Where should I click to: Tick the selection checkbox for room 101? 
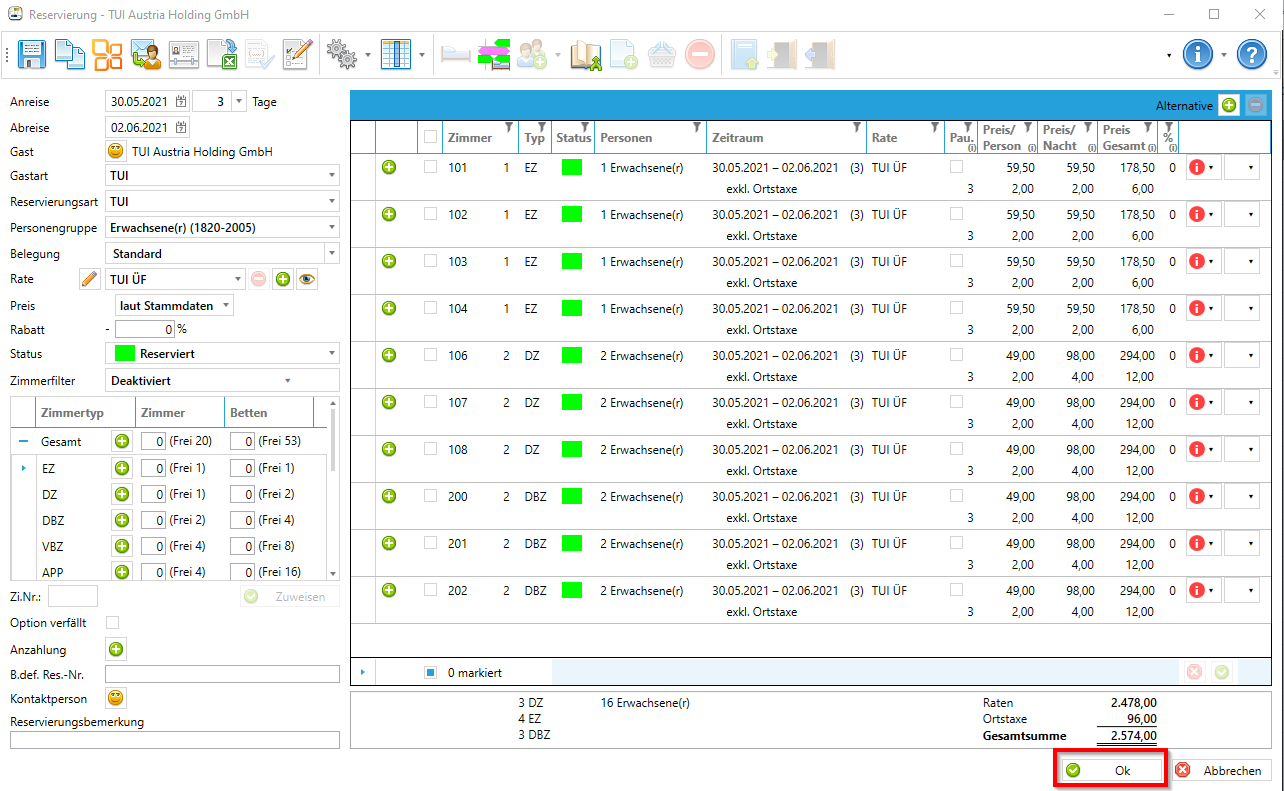click(430, 167)
